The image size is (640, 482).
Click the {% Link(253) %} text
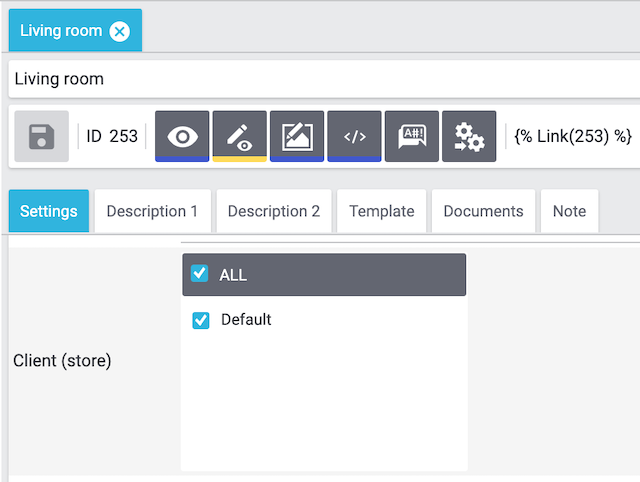(x=573, y=136)
